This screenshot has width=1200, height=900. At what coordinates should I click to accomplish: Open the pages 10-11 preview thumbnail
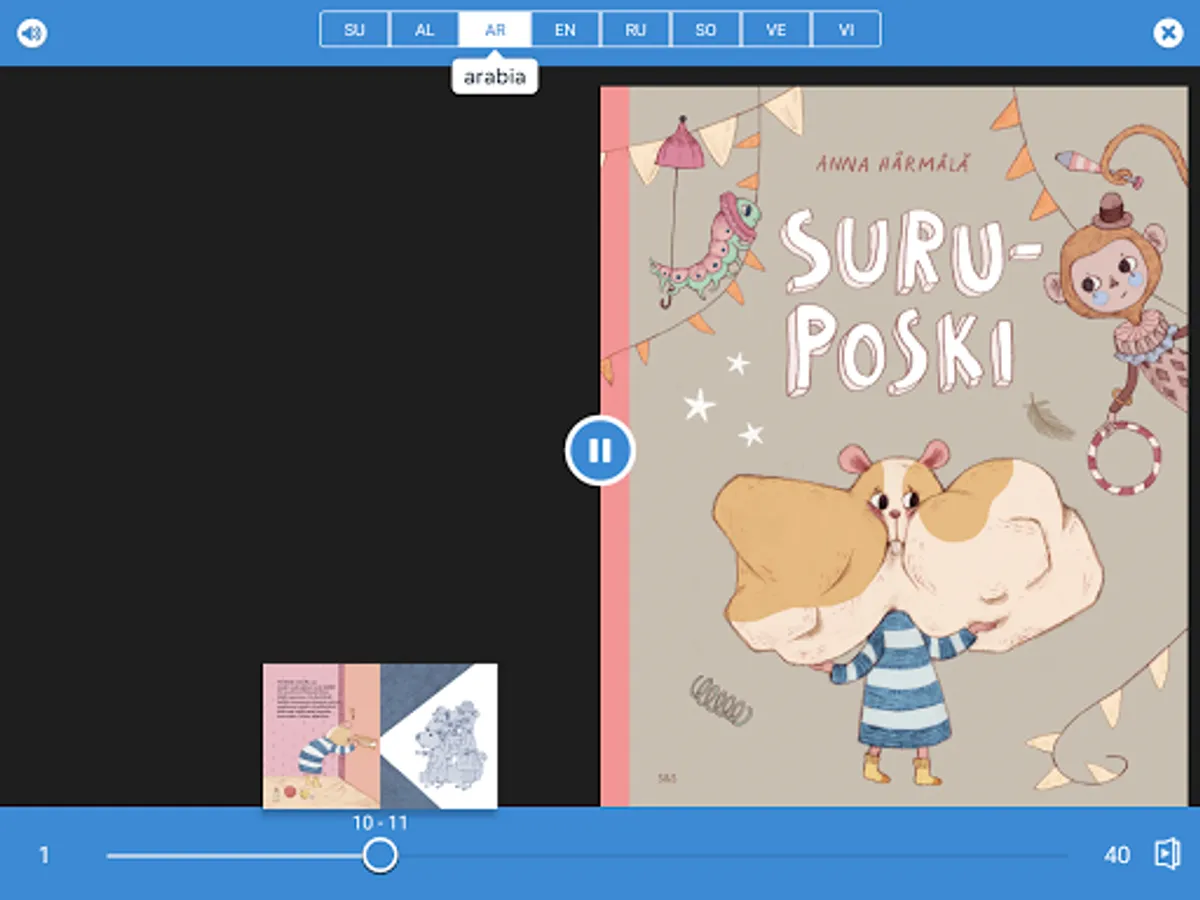380,736
